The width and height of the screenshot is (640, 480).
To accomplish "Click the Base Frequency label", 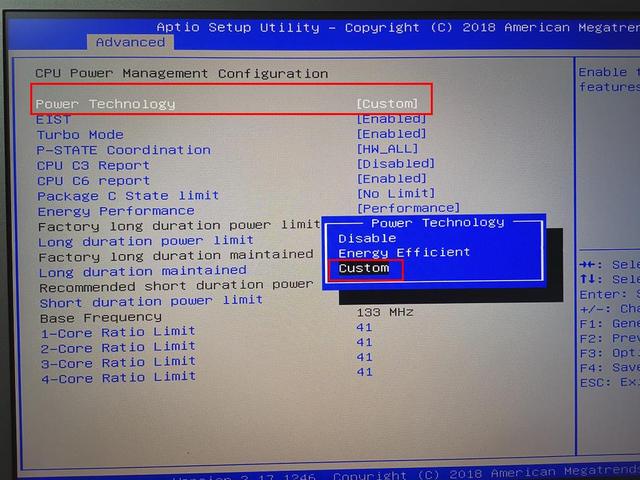I will [x=101, y=318].
